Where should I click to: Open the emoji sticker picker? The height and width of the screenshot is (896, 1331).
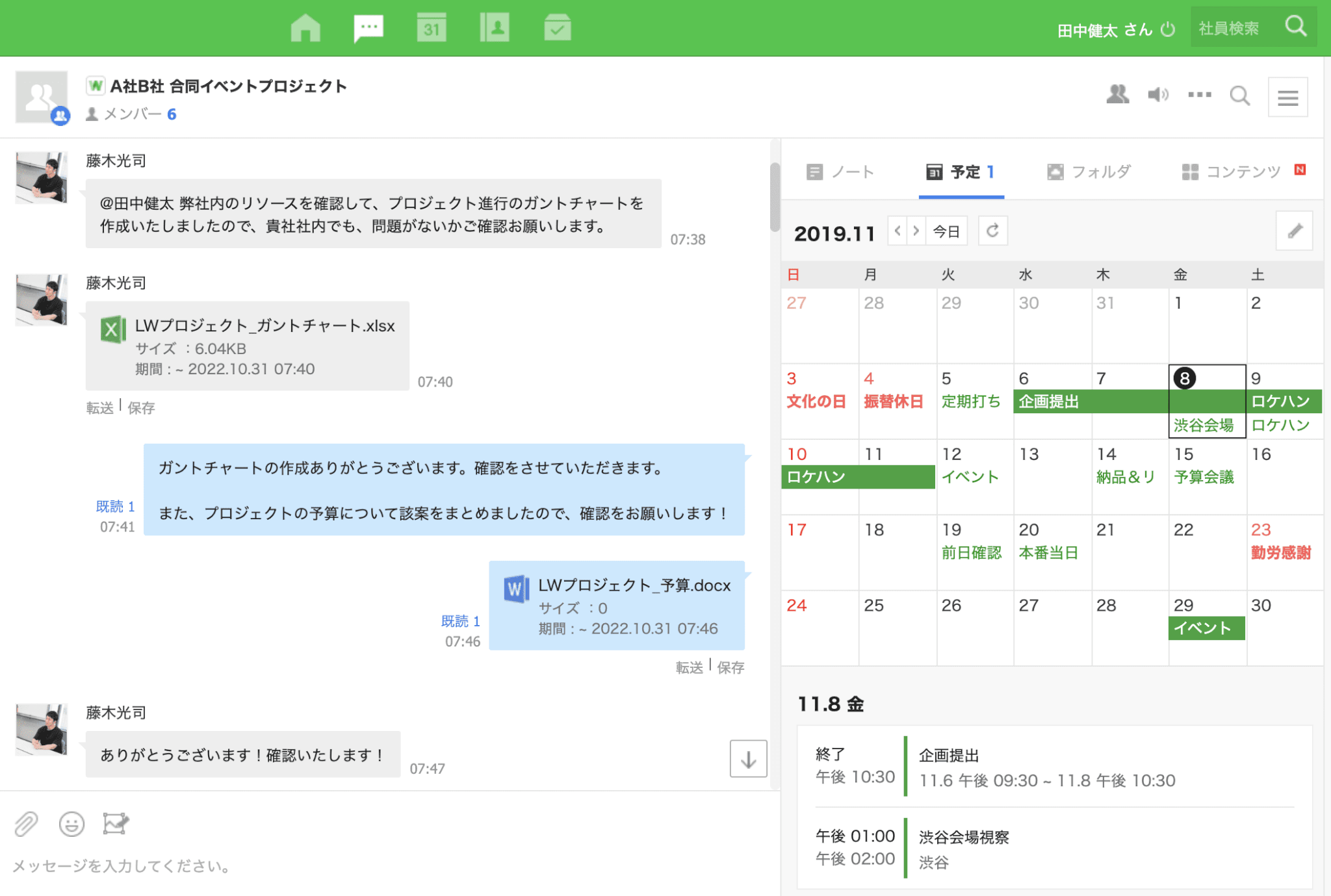[x=71, y=824]
